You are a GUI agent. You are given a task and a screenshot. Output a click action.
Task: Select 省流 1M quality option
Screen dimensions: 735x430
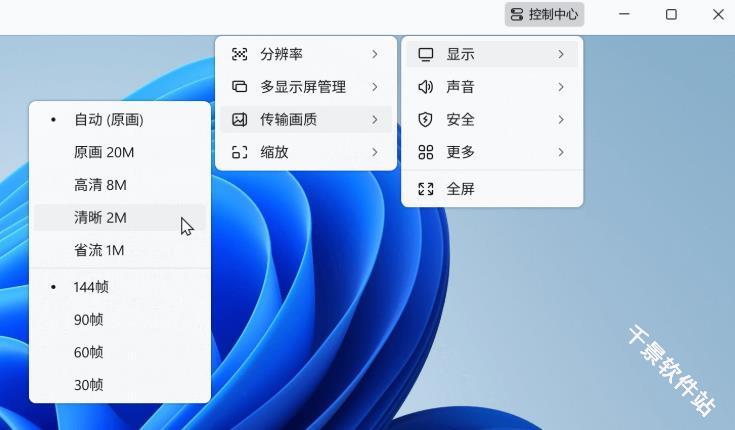[x=120, y=250]
